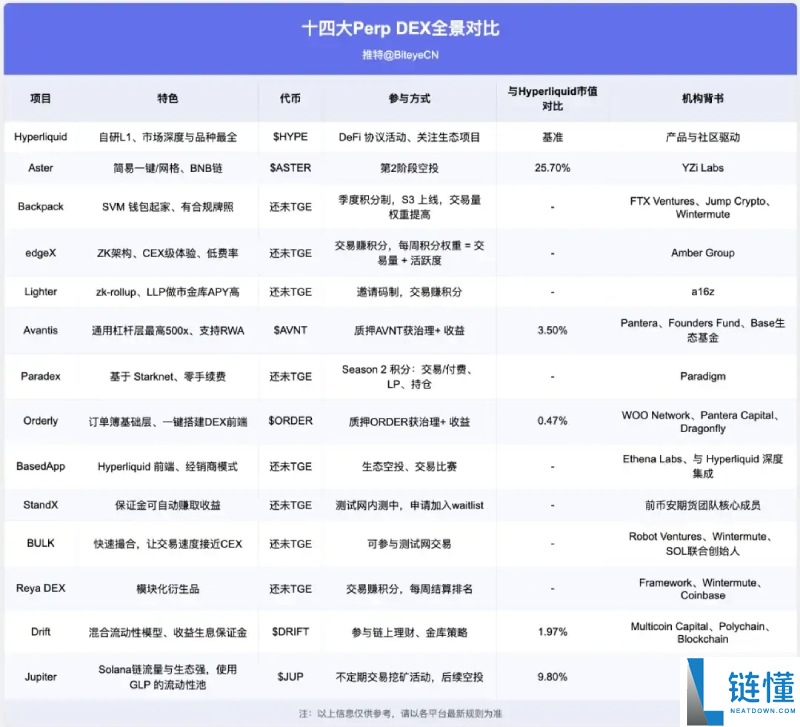Viewport: 800px width, 727px height.
Task: Select the Aster project name cell
Action: [40, 168]
